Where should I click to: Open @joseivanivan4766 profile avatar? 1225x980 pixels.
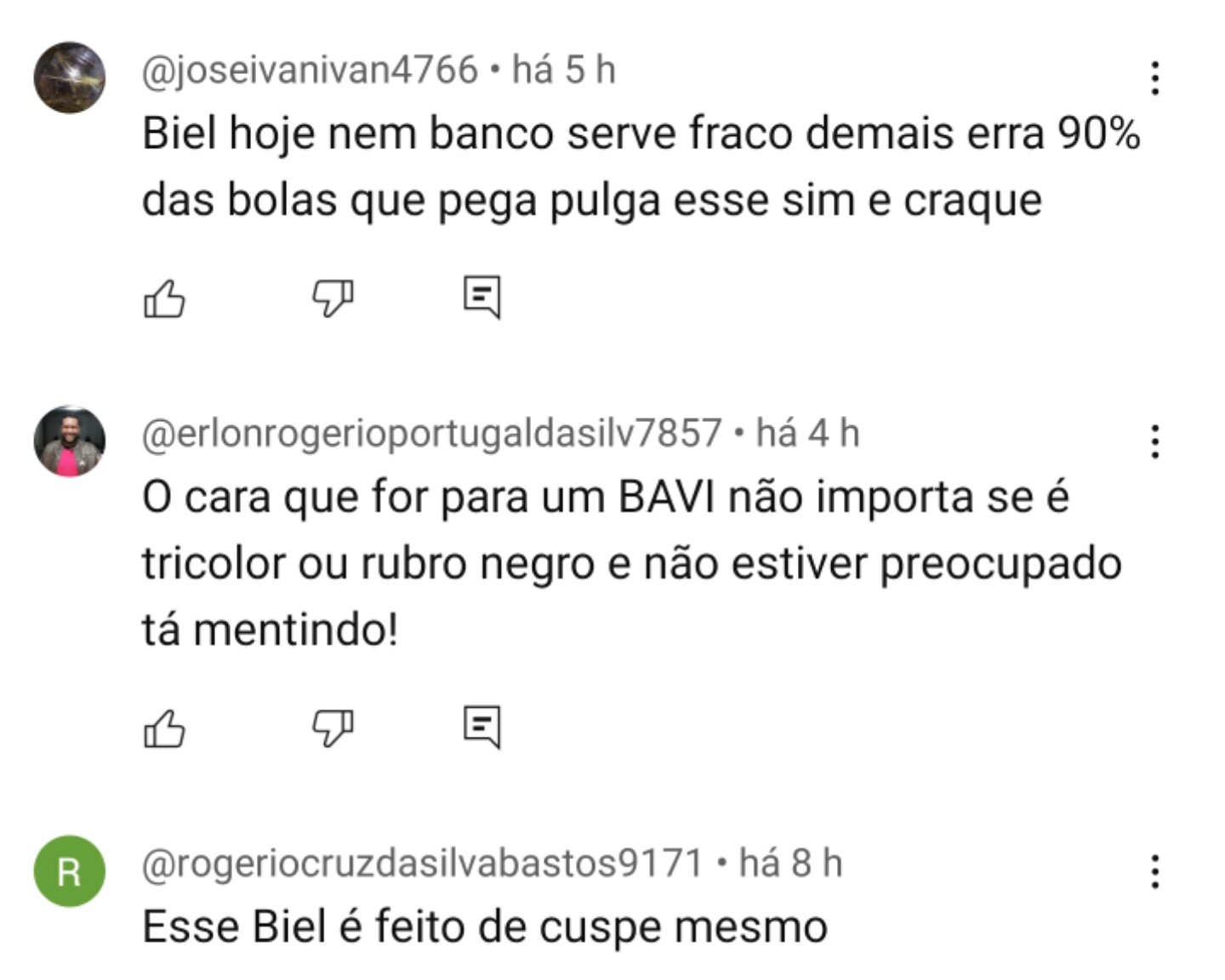tap(70, 77)
